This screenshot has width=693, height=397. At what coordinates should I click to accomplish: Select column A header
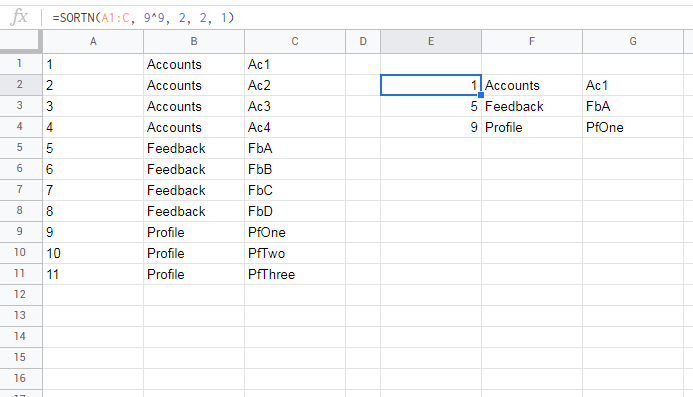(93, 42)
